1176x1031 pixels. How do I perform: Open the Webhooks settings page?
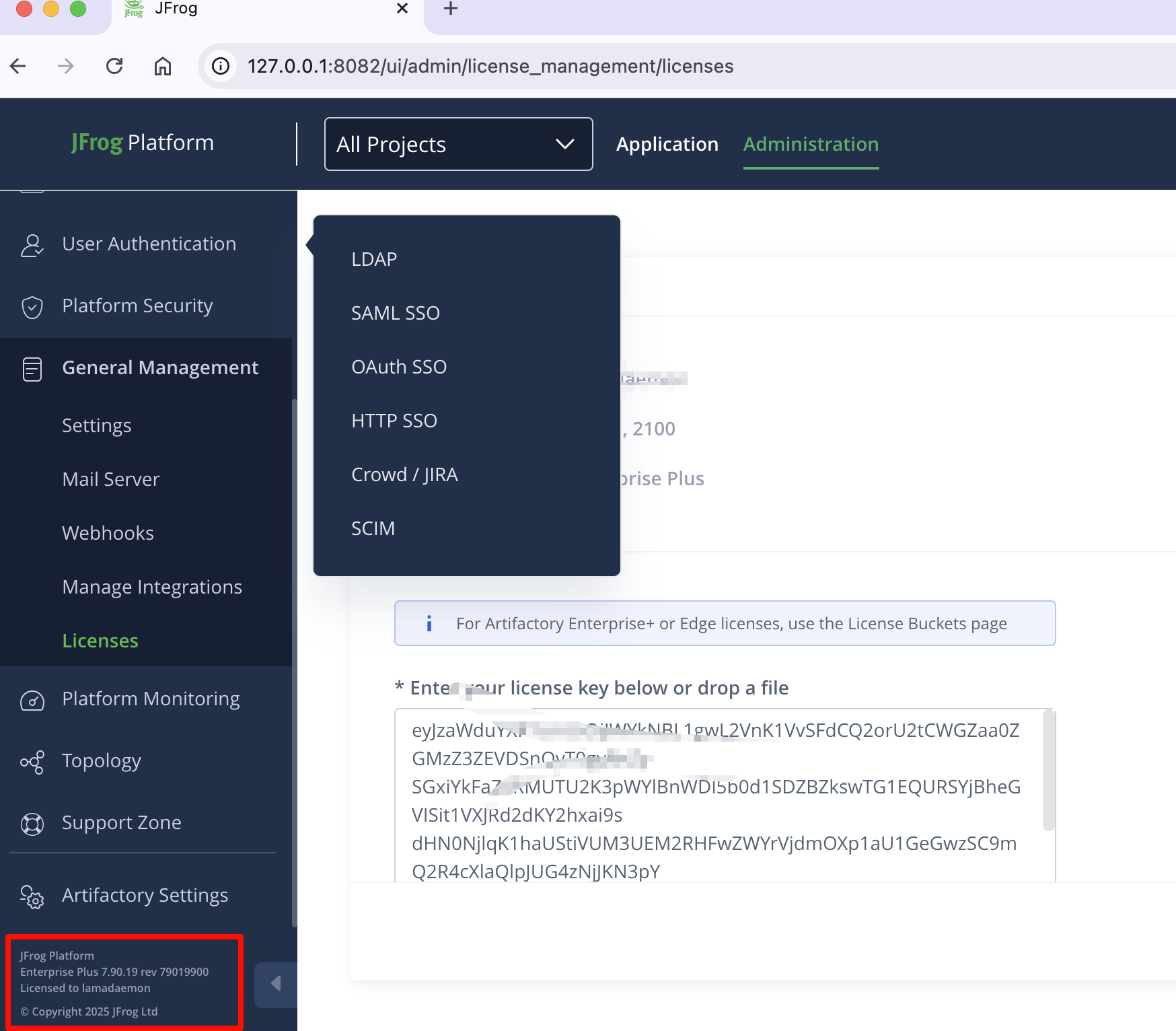(x=108, y=533)
